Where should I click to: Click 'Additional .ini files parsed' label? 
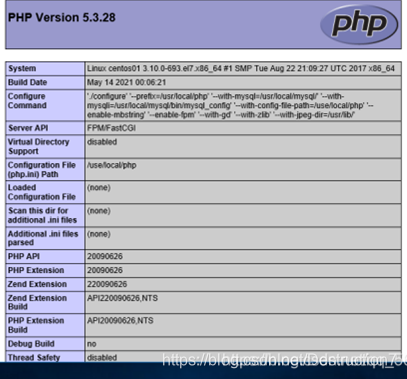[43, 238]
